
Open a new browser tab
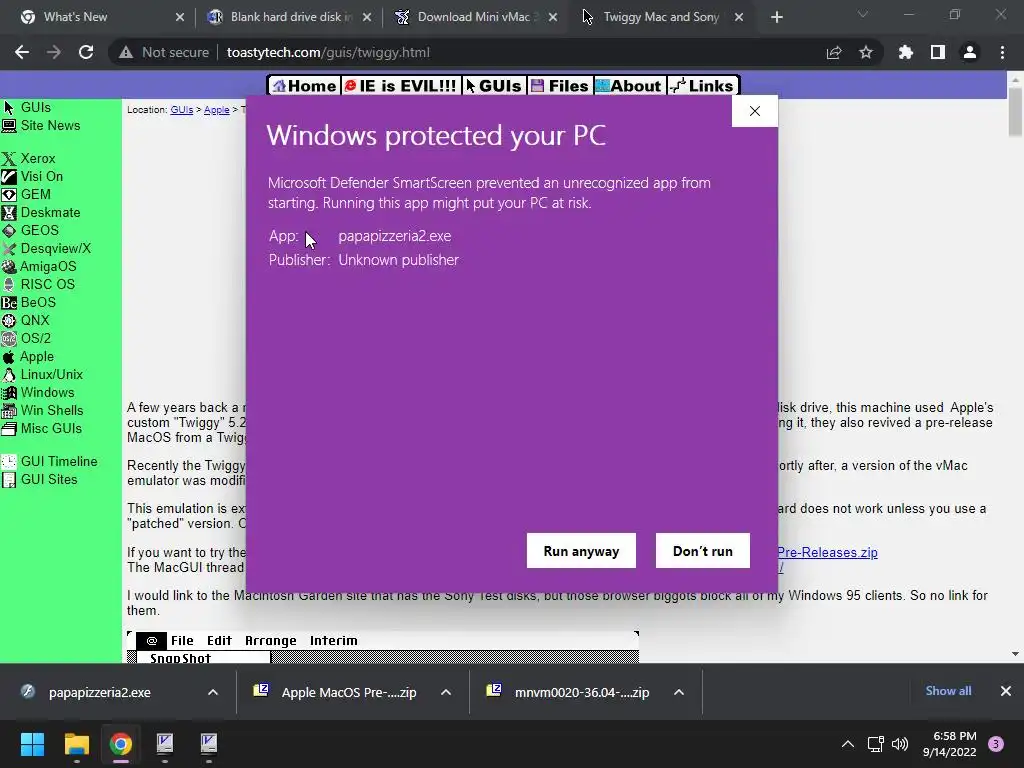pyautogui.click(x=776, y=17)
